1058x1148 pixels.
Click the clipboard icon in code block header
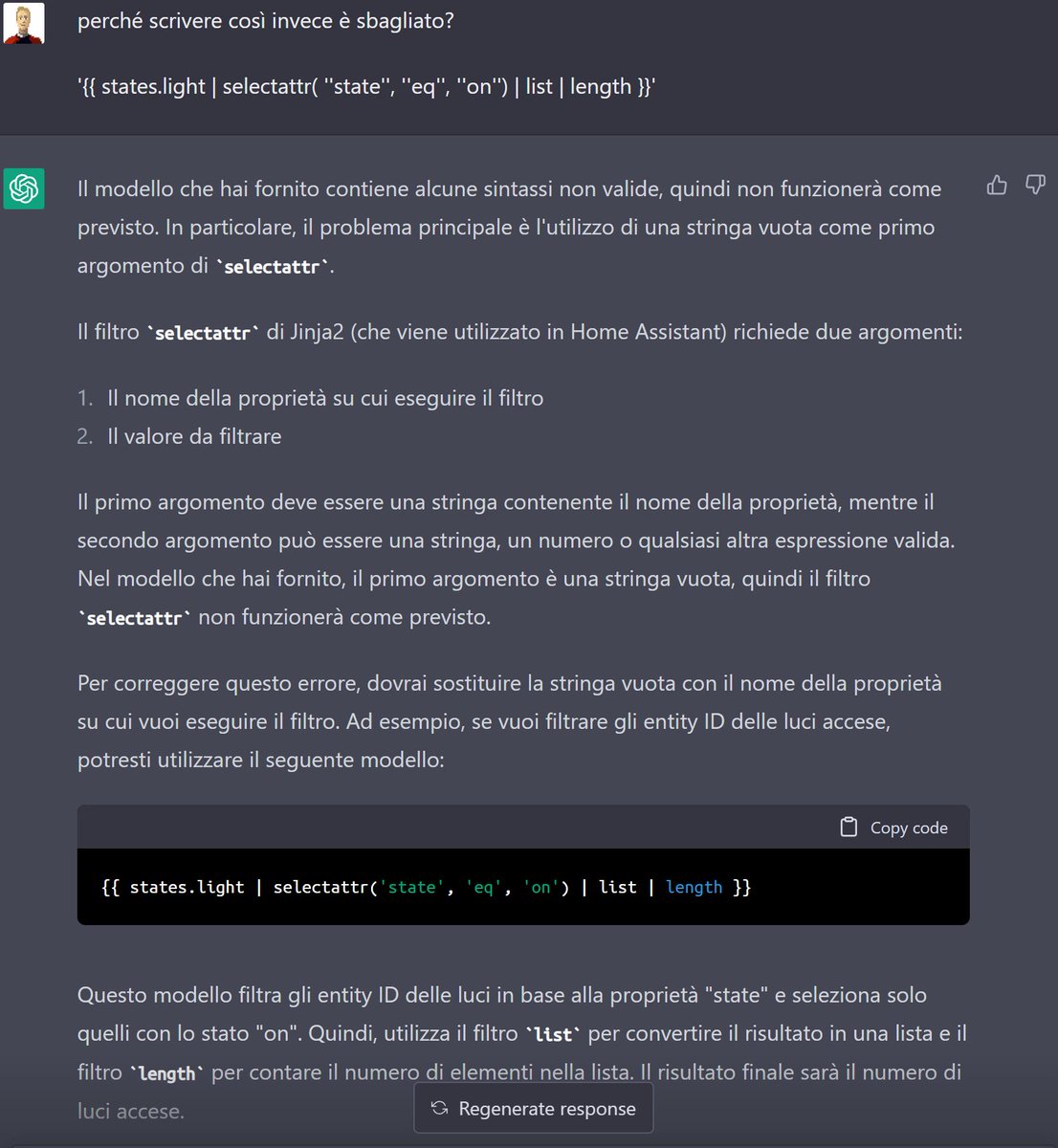[x=849, y=828]
